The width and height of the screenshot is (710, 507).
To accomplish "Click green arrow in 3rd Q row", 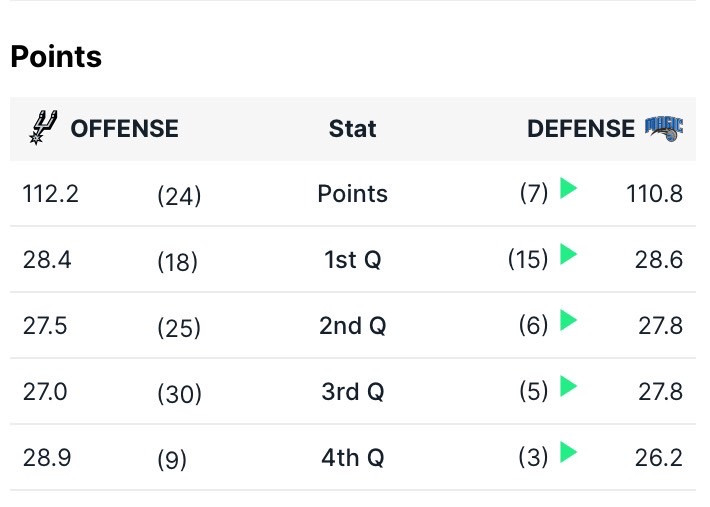I will 568,386.
